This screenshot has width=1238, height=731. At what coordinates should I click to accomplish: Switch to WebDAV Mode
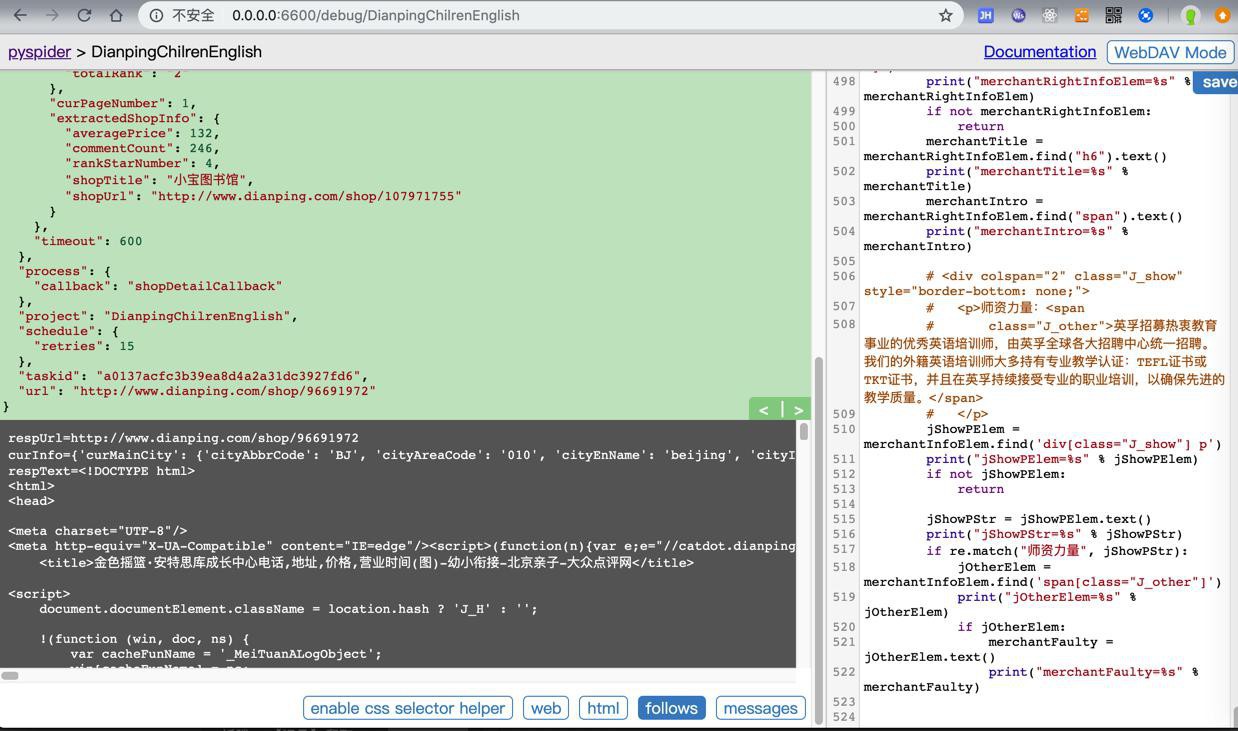point(1170,52)
